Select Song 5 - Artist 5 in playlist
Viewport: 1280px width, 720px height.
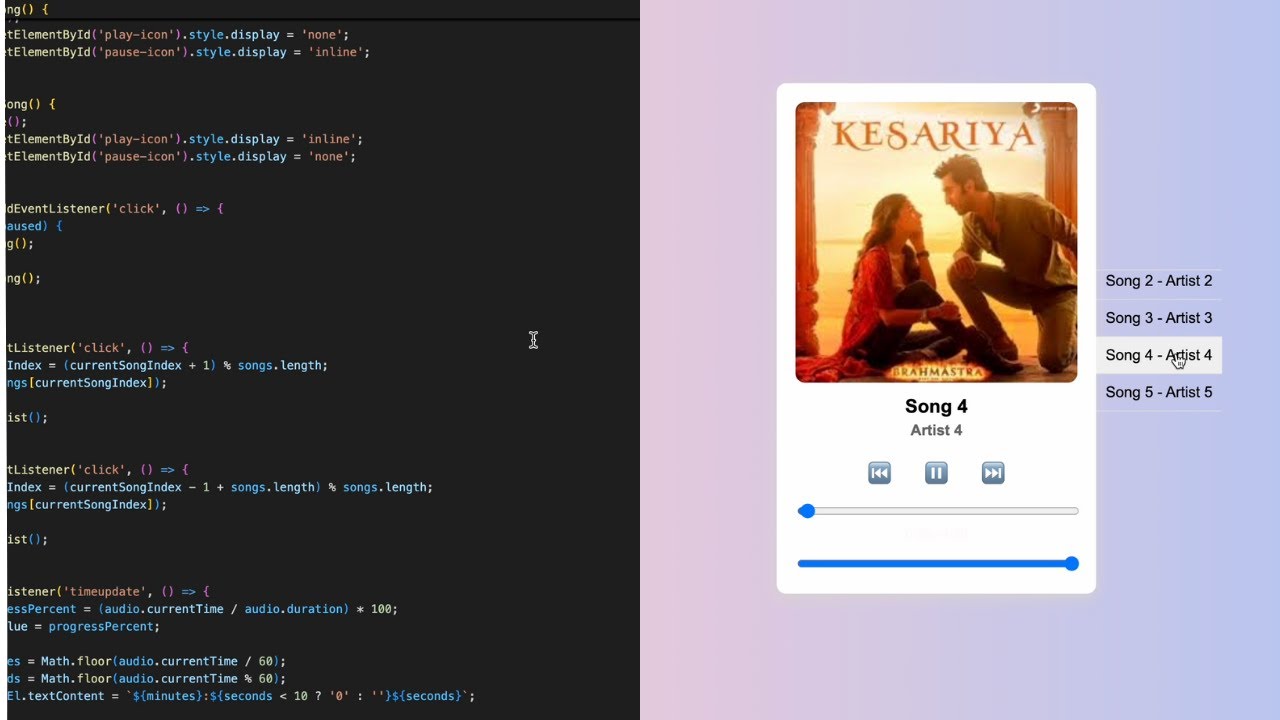click(1158, 392)
